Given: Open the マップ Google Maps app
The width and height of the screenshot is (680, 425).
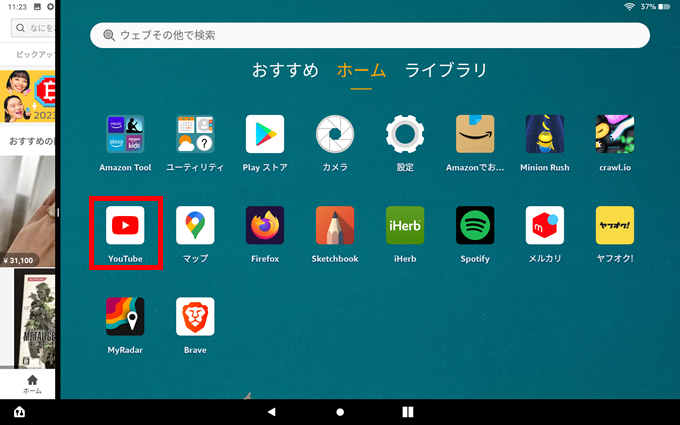Looking at the screenshot, I should [x=195, y=225].
